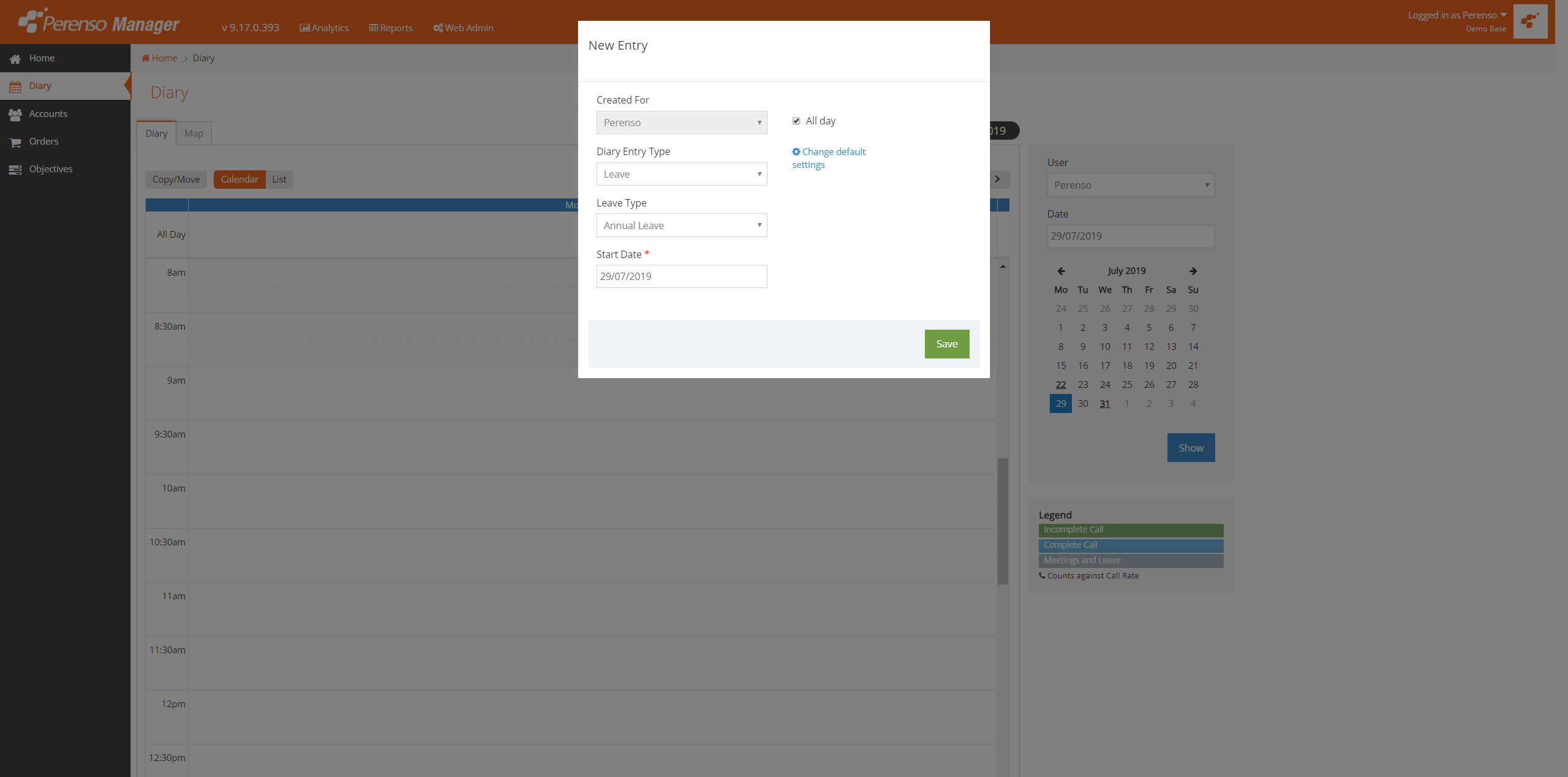Click the Home house icon in sidebar

(15, 59)
